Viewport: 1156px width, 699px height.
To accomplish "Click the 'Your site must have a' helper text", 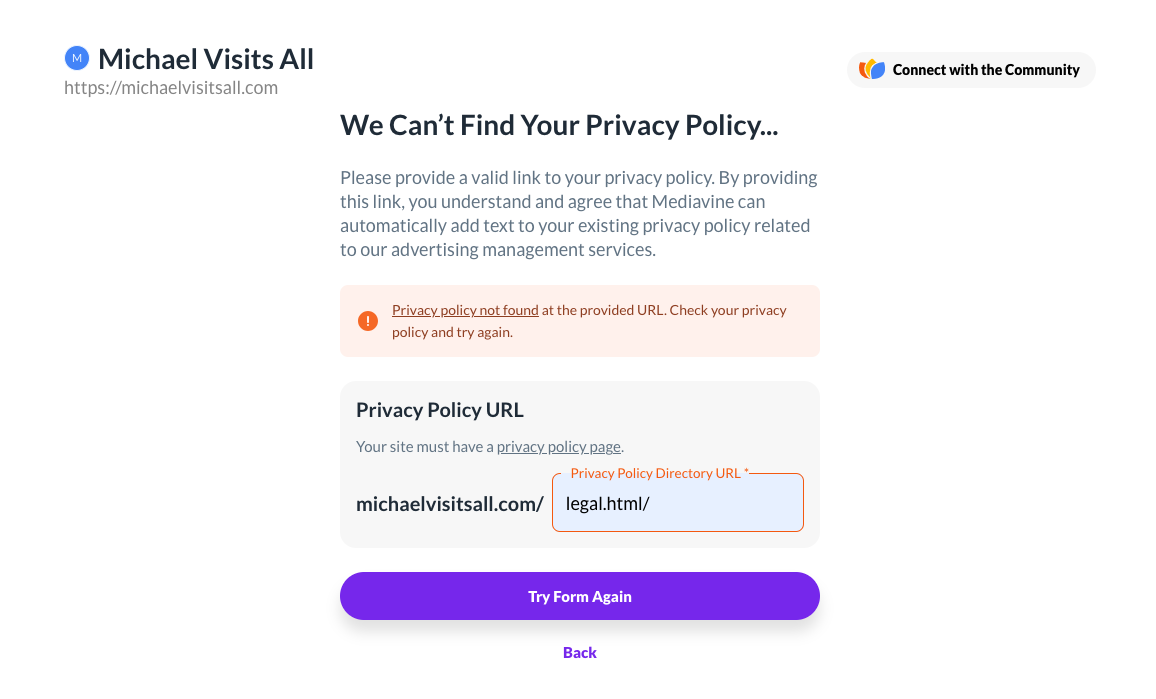I will [425, 447].
